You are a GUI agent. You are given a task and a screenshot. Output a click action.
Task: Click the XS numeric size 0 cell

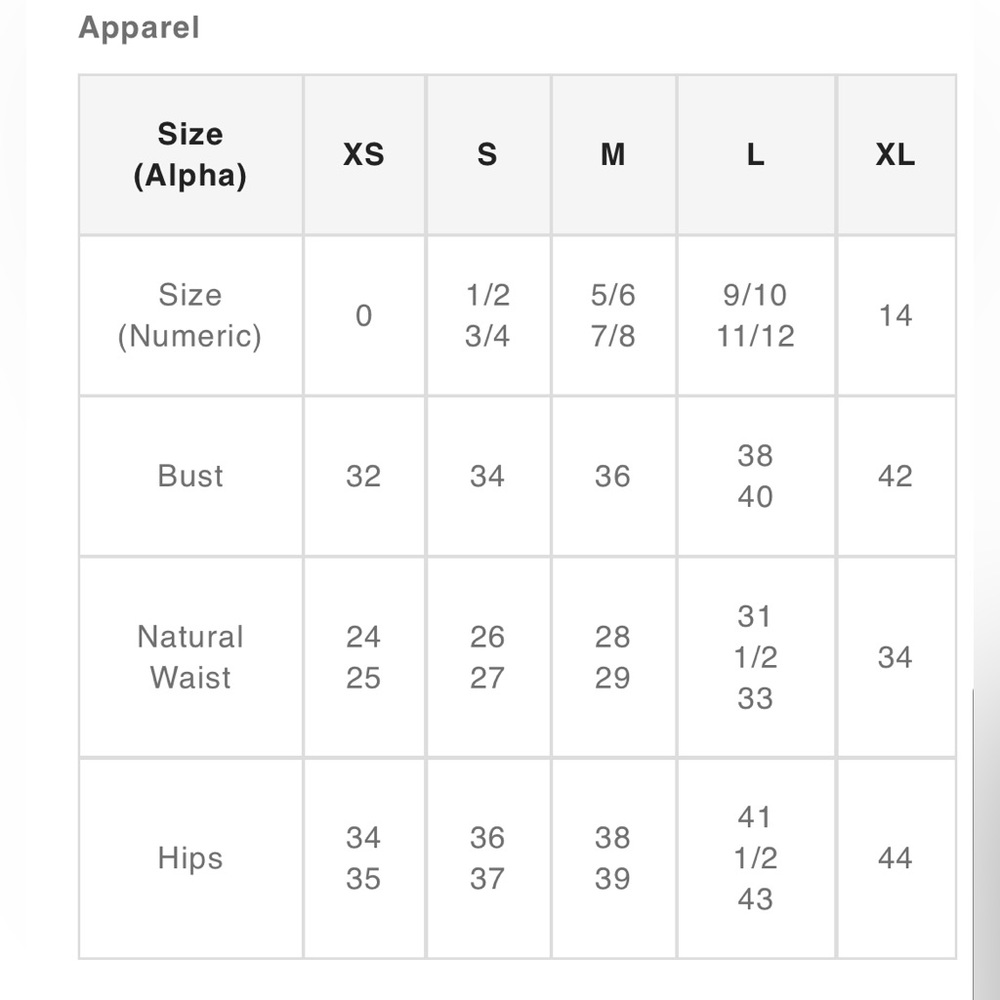coord(363,316)
